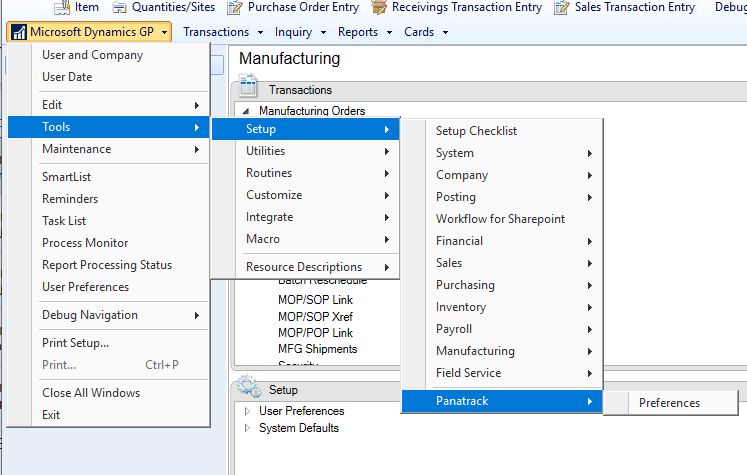
Task: Expand the Manufacturing setup submenu
Action: [x=502, y=351]
